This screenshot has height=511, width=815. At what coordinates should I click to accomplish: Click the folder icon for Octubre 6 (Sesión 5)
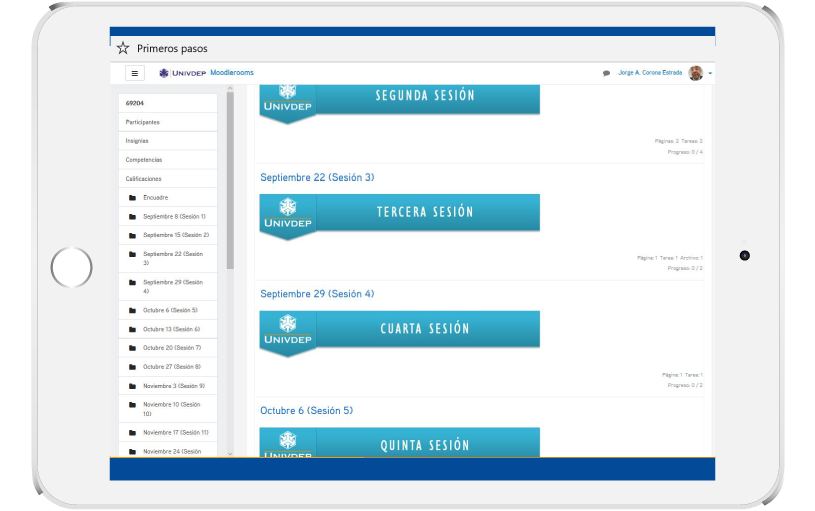click(x=133, y=310)
